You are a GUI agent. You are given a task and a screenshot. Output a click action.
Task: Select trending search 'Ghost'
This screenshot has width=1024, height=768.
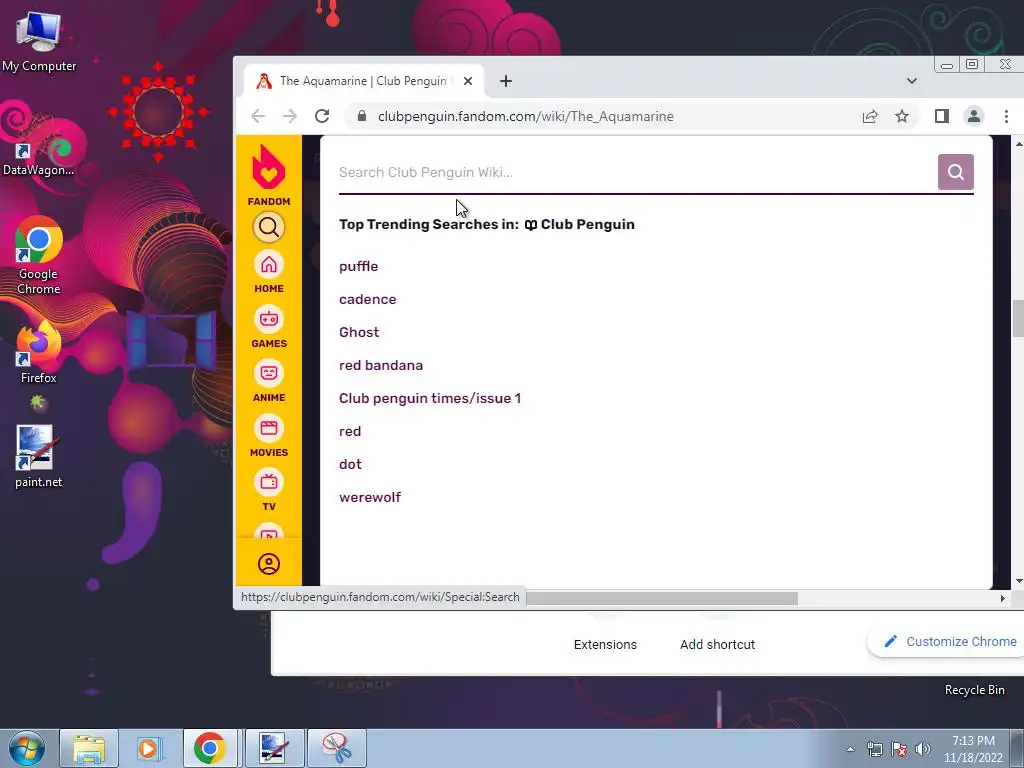coord(359,332)
